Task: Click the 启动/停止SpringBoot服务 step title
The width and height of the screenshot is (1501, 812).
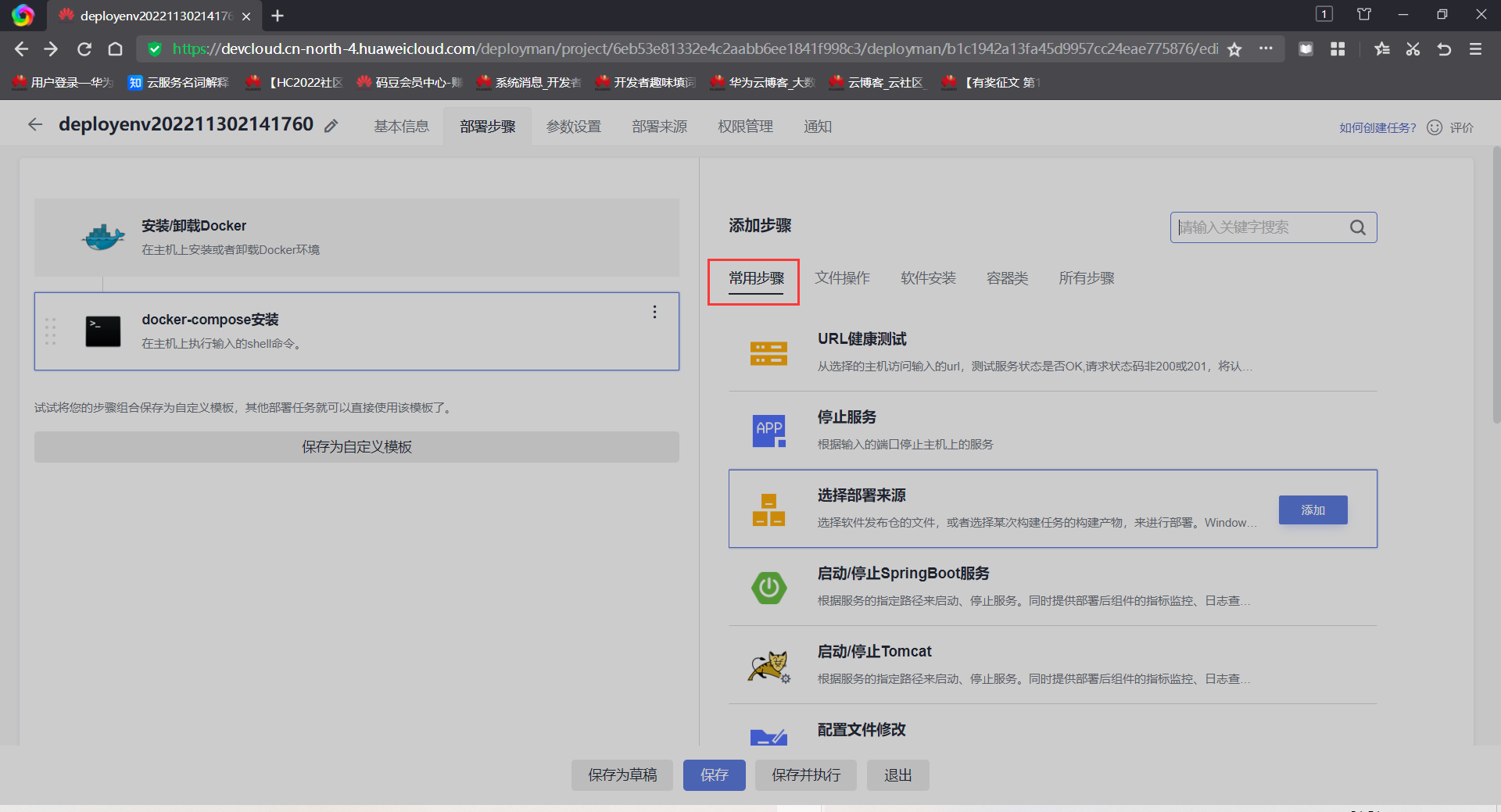Action: pyautogui.click(x=904, y=573)
